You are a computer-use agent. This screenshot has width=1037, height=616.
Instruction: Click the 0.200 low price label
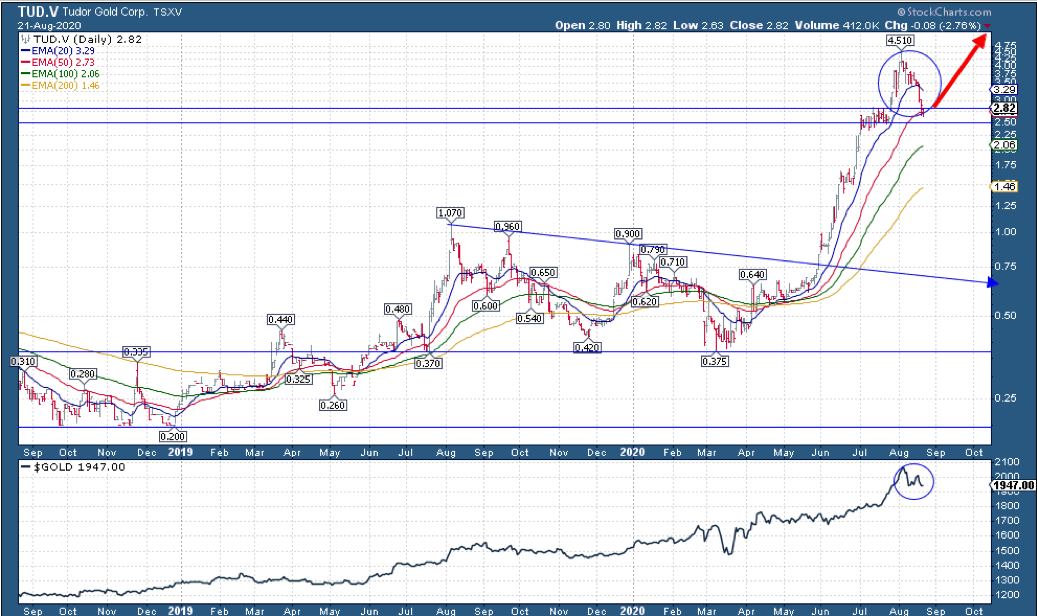[x=173, y=436]
